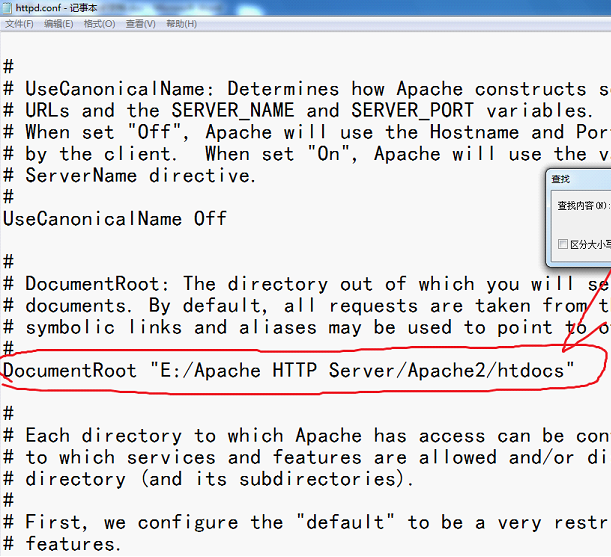Click the line '# features.'

tap(62, 544)
